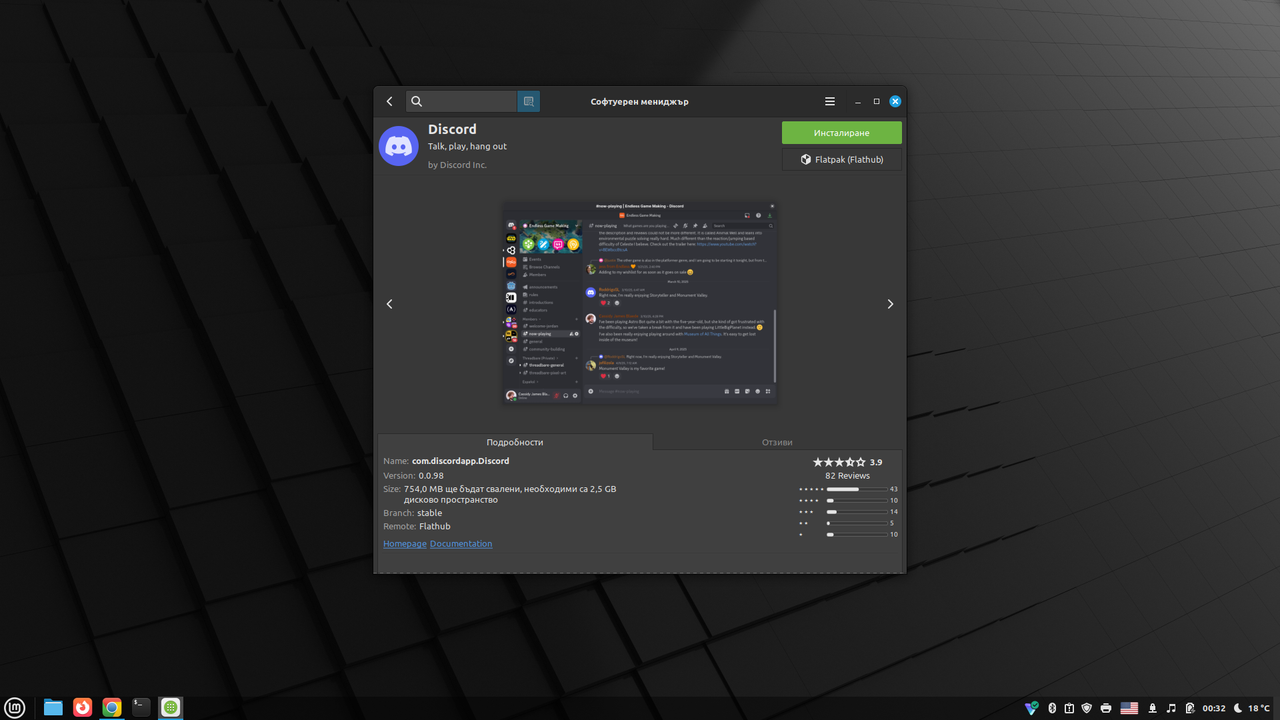The width and height of the screenshot is (1280, 720).
Task: Open the Documentation link
Action: (461, 544)
